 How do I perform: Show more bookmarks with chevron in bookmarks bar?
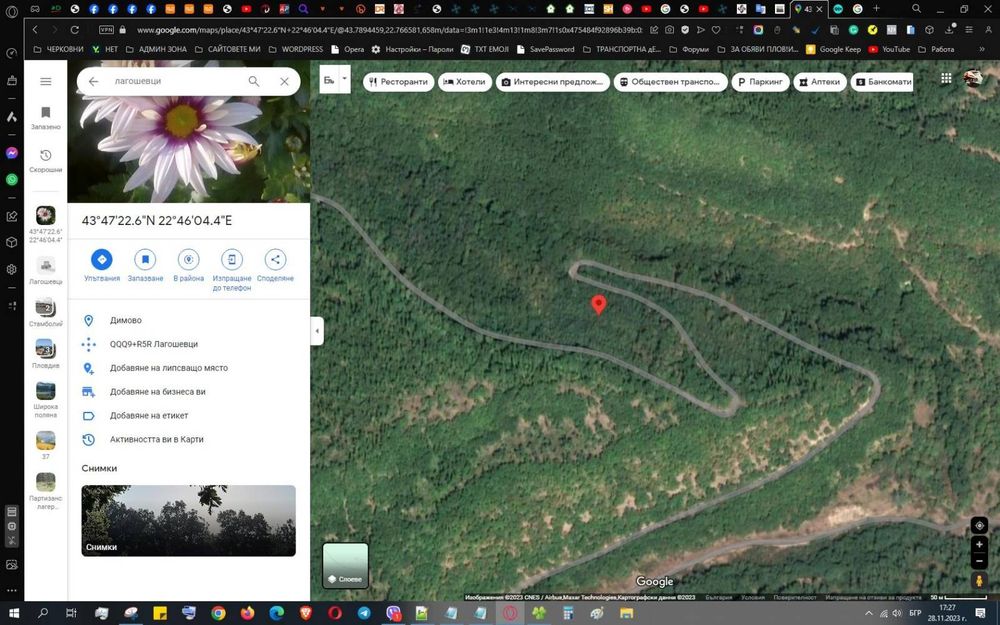[981, 49]
